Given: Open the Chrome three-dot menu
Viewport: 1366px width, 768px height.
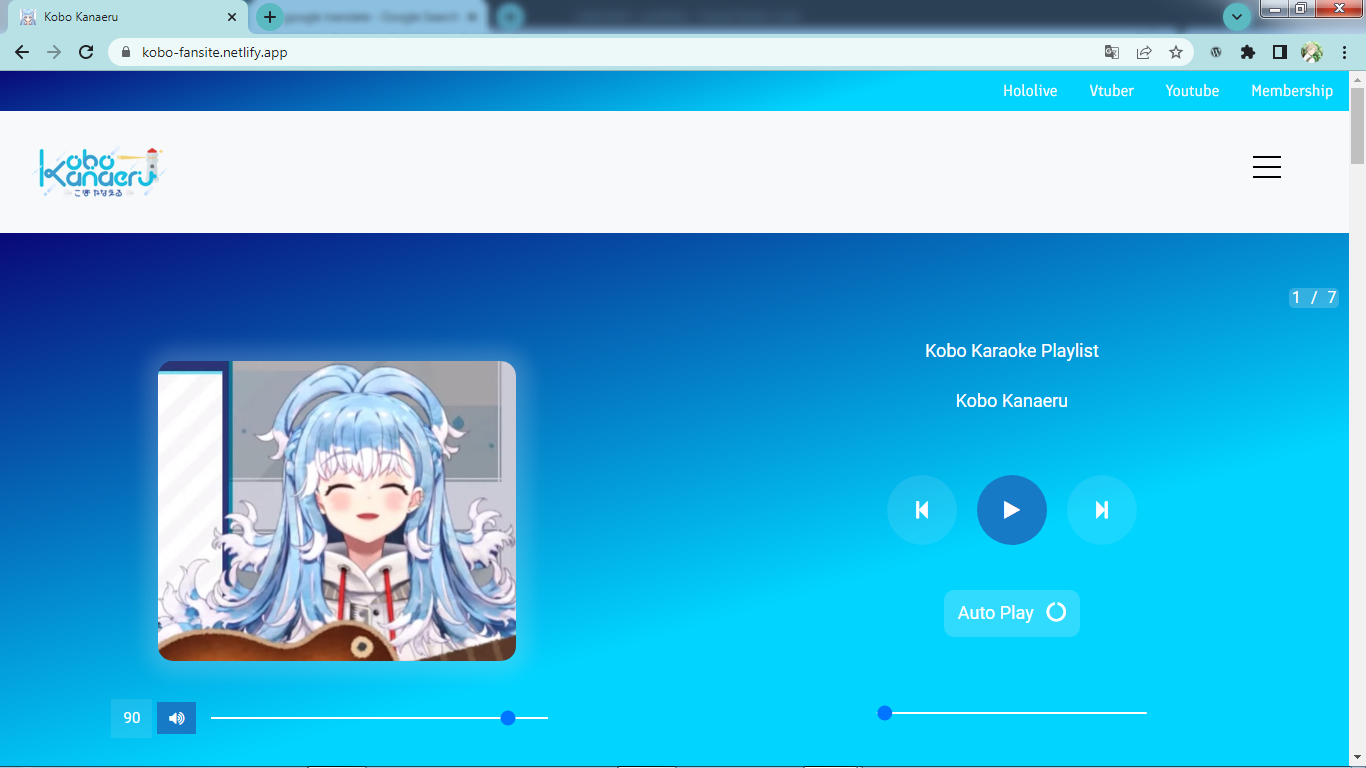Looking at the screenshot, I should coord(1344,52).
